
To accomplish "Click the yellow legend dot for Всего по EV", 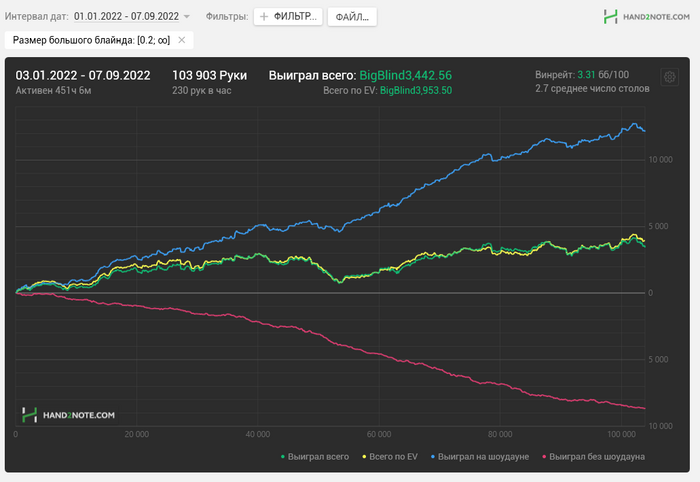I will [x=364, y=457].
